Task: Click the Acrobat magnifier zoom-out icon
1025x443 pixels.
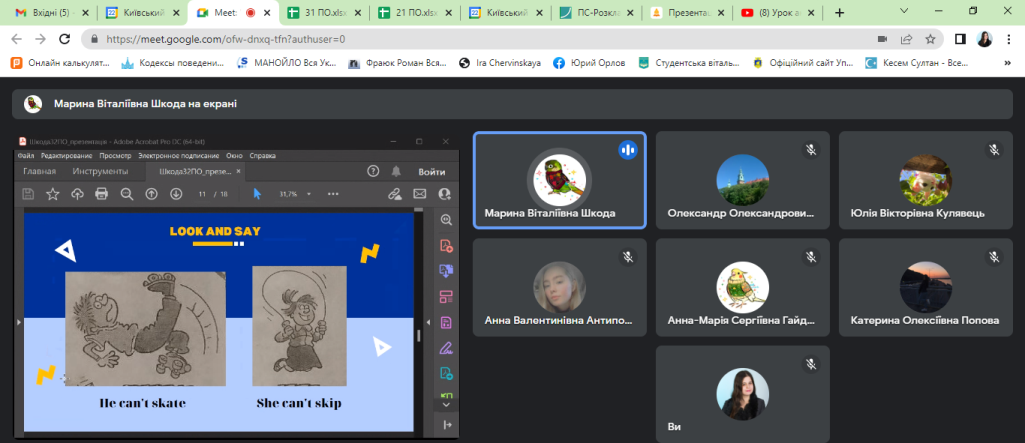Action: point(127,193)
